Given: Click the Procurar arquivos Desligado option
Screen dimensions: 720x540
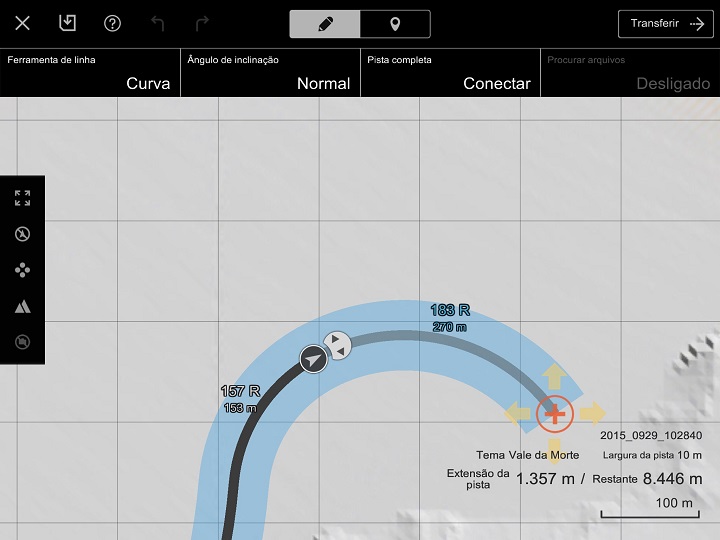Looking at the screenshot, I should [630, 73].
